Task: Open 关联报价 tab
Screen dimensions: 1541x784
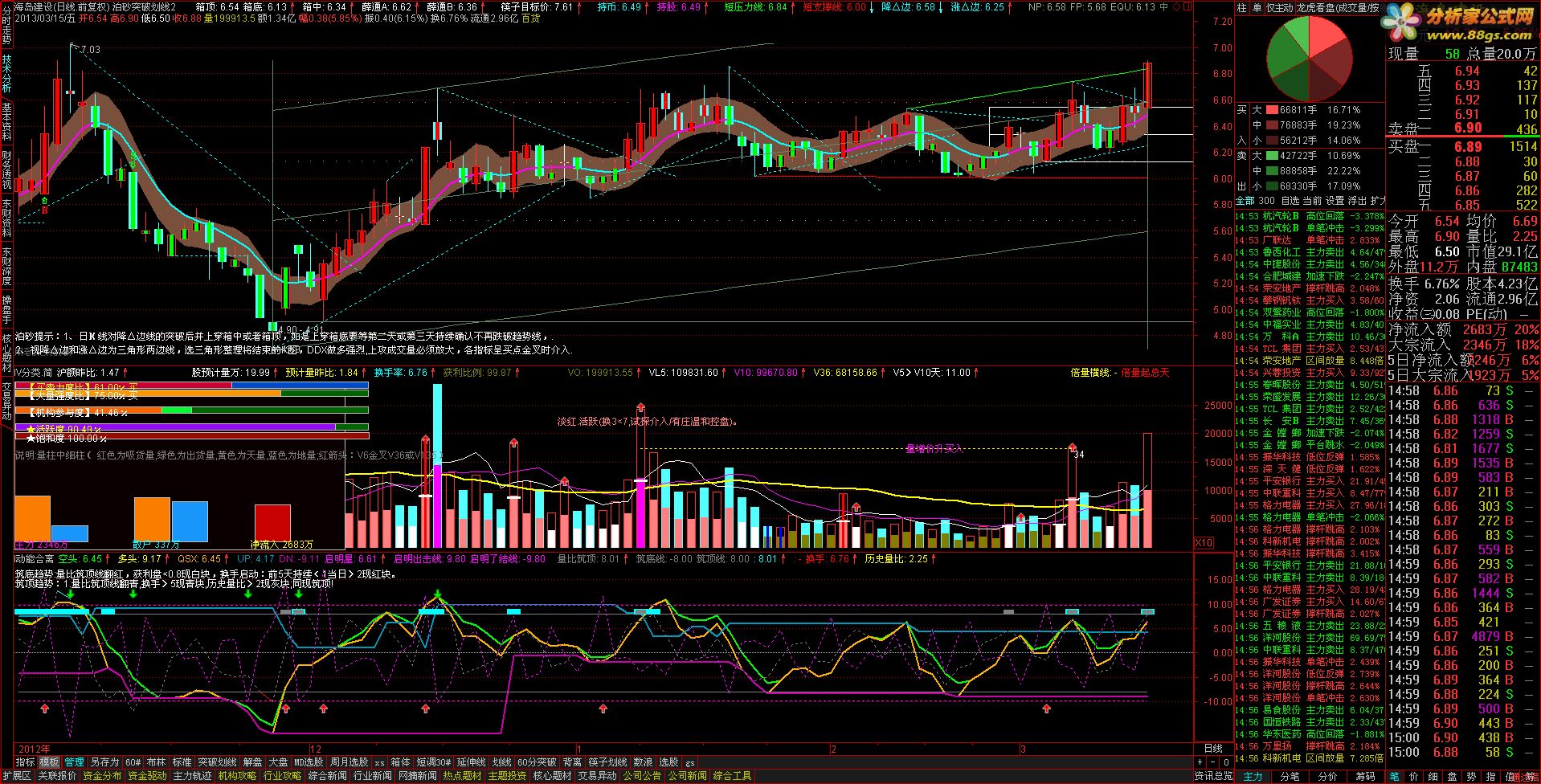Action: click(57, 776)
